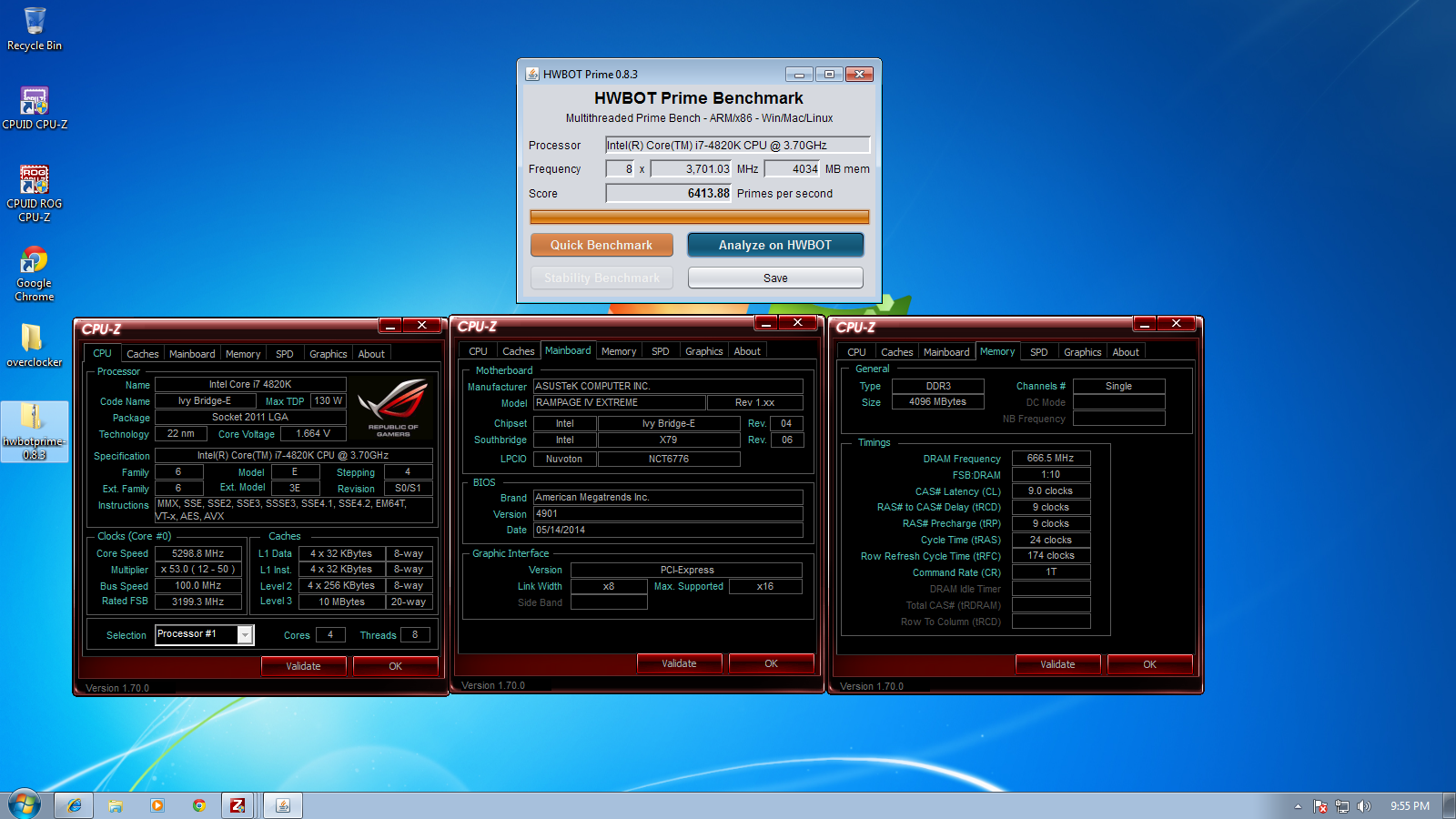Open CPU tab in middle CPU-Z window

pos(479,351)
